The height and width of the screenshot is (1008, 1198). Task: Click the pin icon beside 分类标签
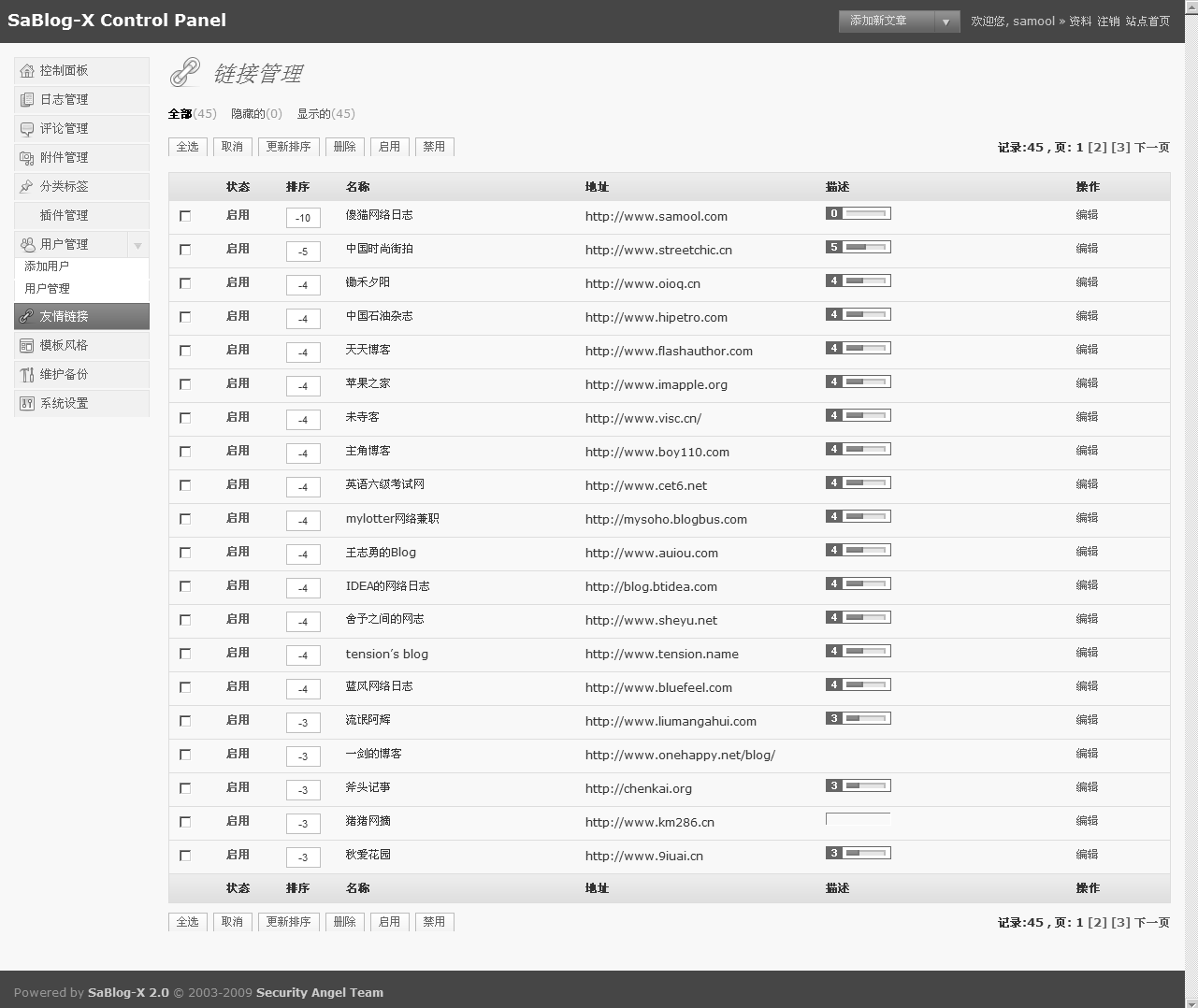point(27,187)
